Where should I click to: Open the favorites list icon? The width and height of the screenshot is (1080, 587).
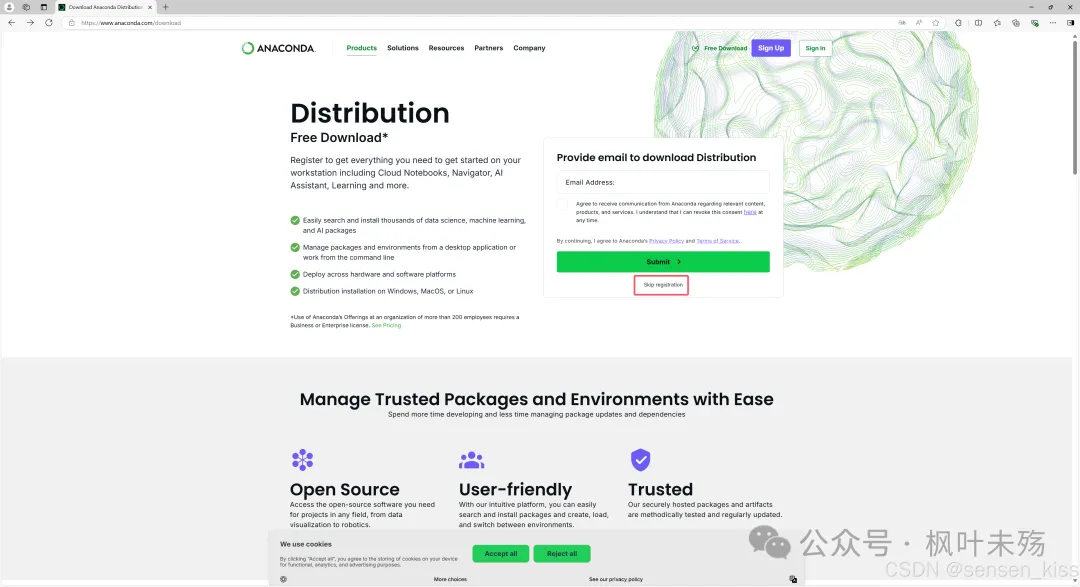[997, 23]
